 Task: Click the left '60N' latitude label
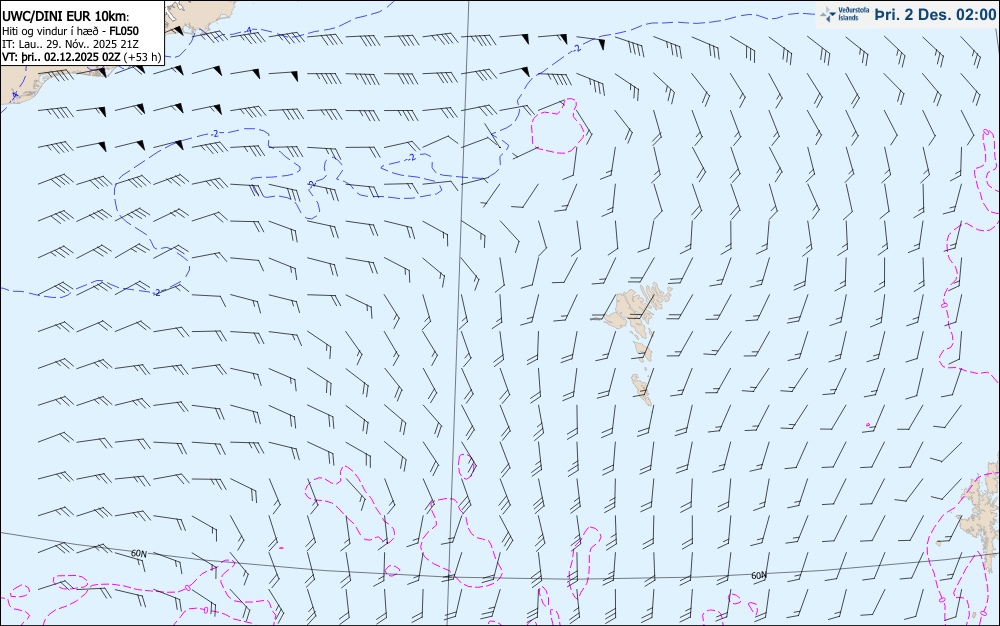(x=139, y=553)
